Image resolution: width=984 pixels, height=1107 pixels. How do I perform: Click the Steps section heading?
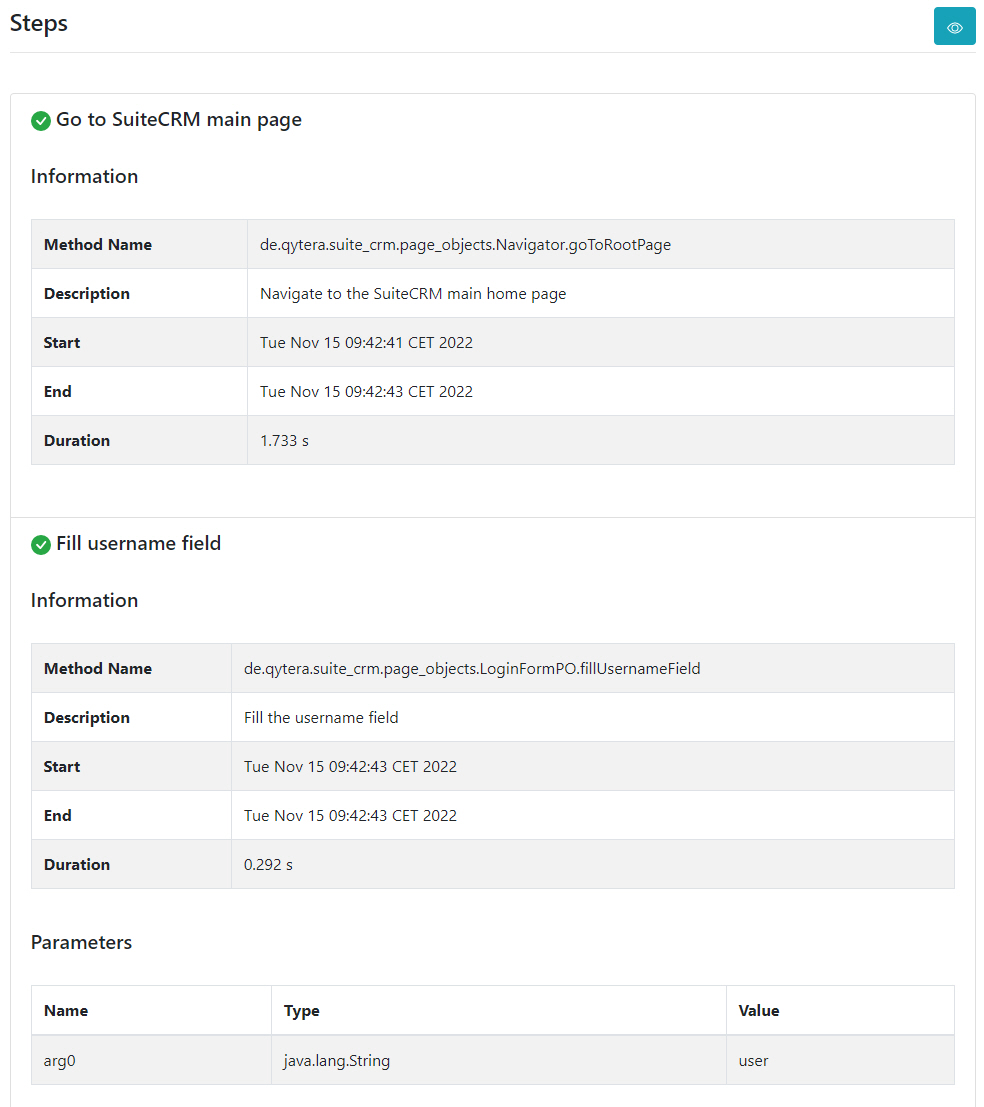pyautogui.click(x=39, y=23)
